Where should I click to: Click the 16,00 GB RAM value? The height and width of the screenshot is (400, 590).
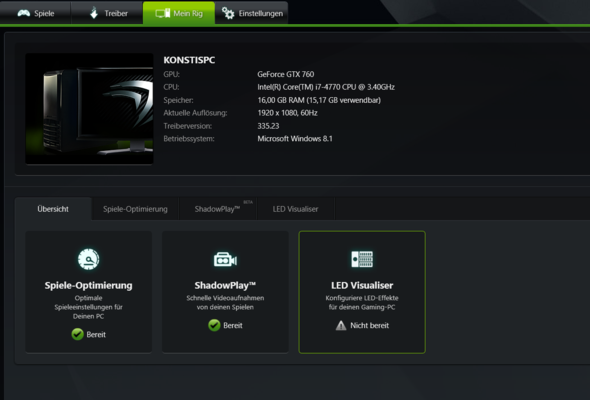tap(319, 100)
